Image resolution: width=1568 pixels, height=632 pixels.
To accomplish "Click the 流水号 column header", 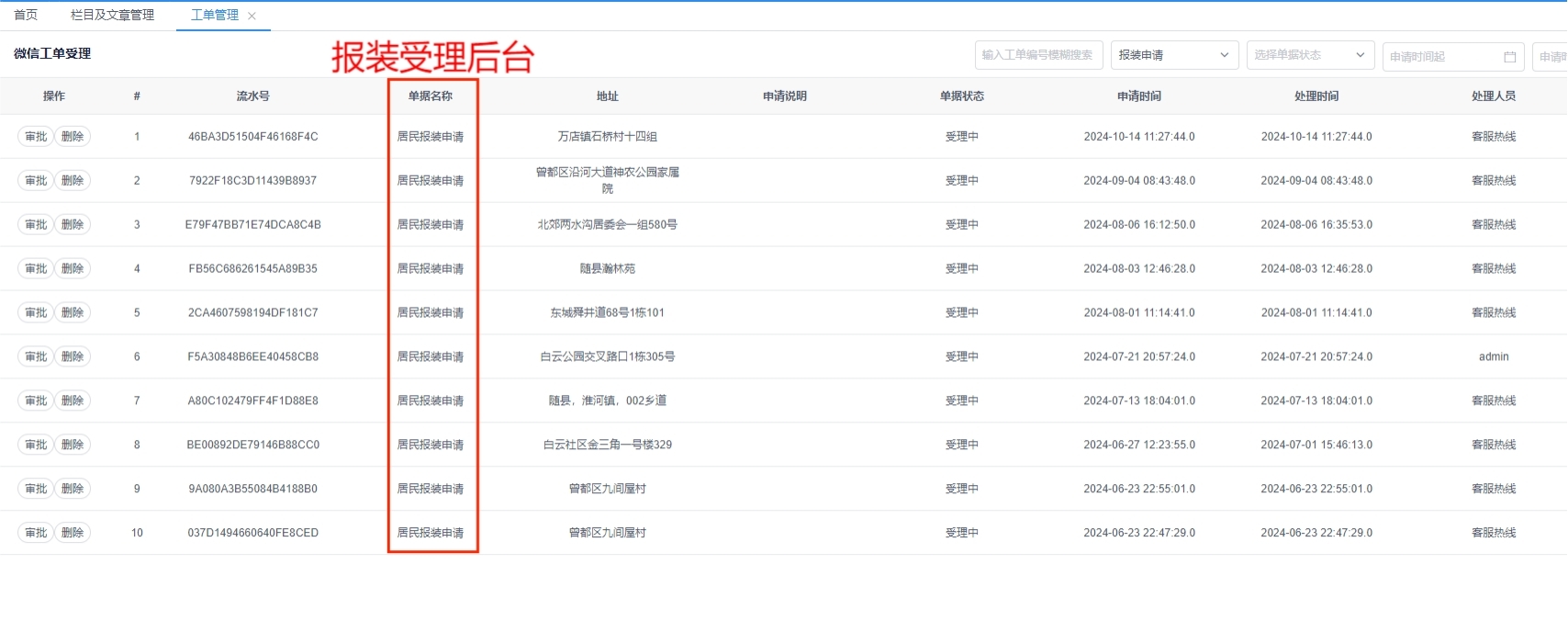I will 252,96.
